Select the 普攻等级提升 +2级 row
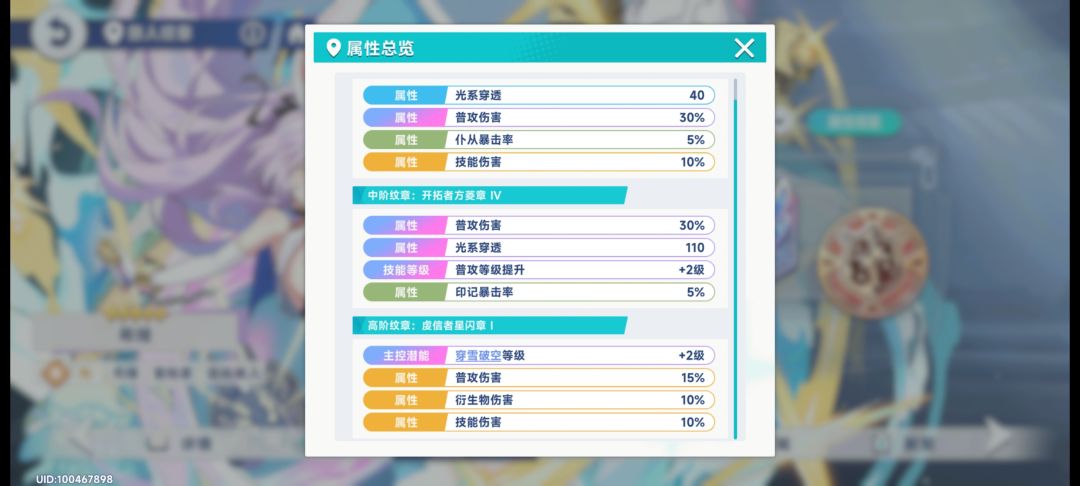The width and height of the screenshot is (1080, 486). [539, 270]
